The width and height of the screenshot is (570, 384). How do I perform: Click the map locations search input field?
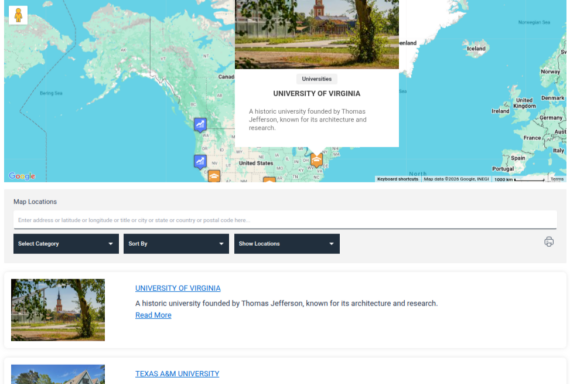coord(285,220)
